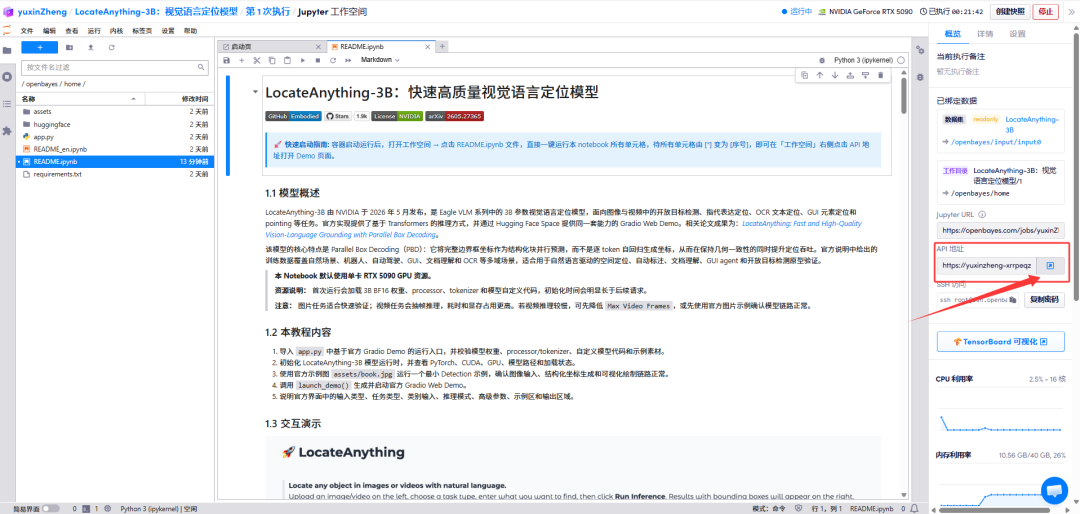Open the property inspector gears icon
The width and height of the screenshot is (1080, 514).
coord(920,50)
